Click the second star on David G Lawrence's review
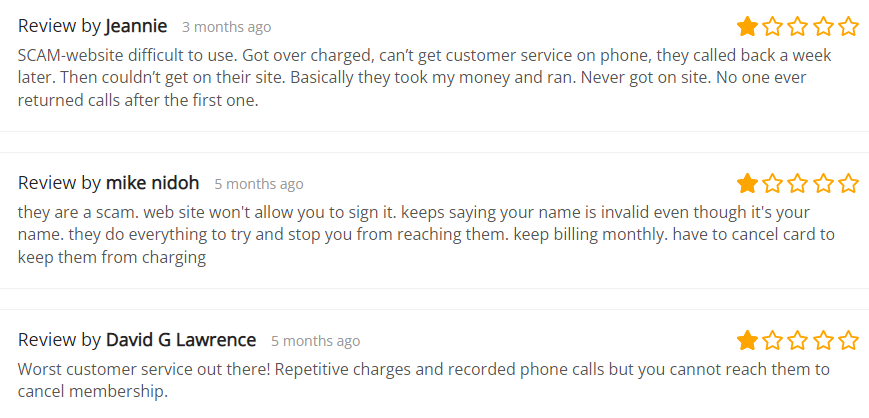Image resolution: width=869 pixels, height=418 pixels. click(x=772, y=340)
